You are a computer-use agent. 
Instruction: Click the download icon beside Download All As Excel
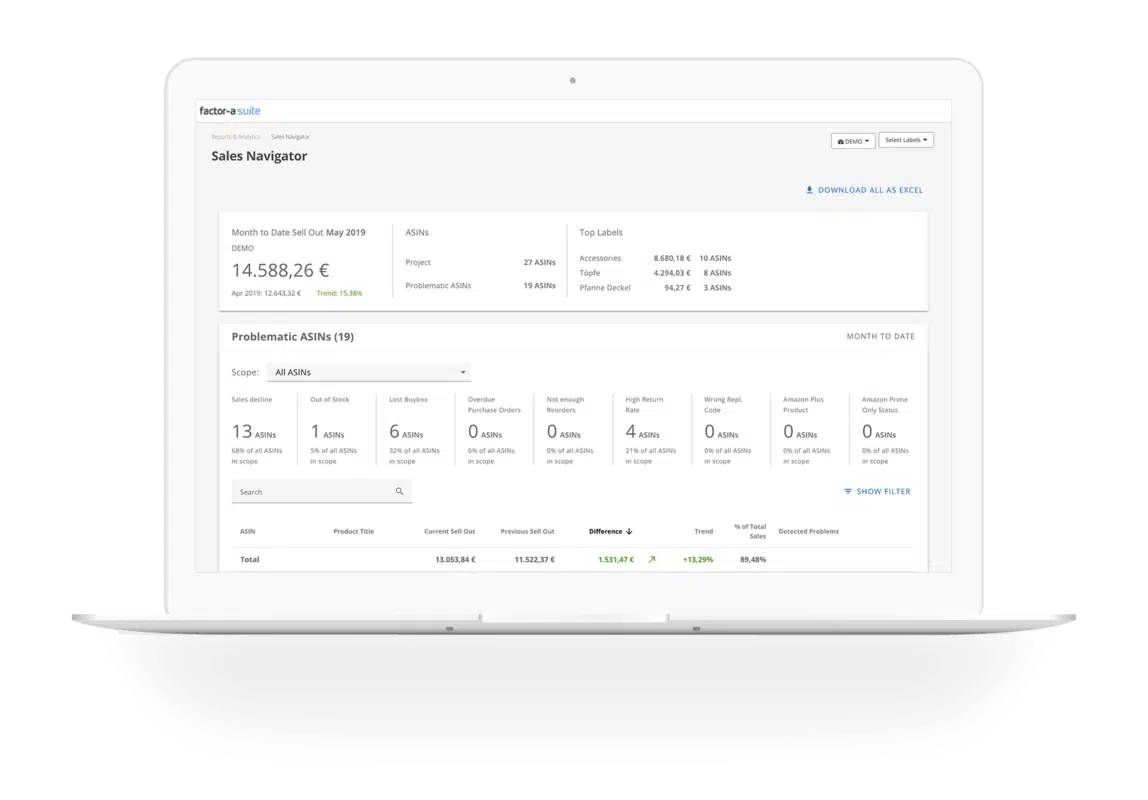pos(810,190)
